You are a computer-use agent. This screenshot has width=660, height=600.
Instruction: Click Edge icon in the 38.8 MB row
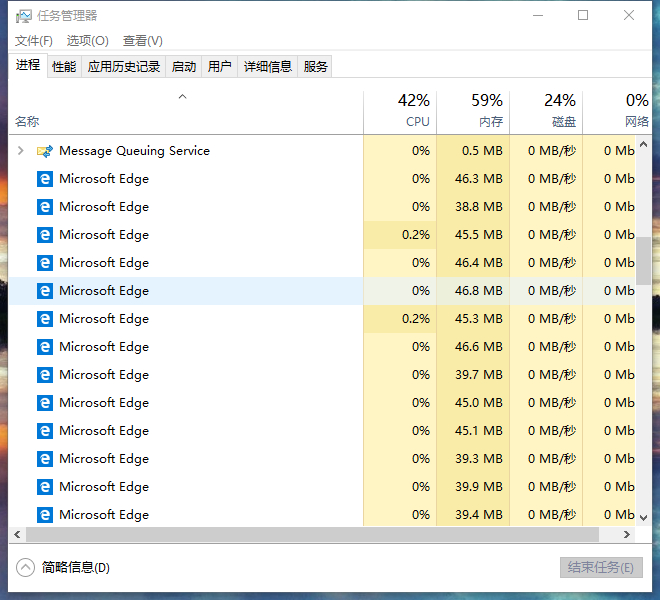click(x=45, y=207)
